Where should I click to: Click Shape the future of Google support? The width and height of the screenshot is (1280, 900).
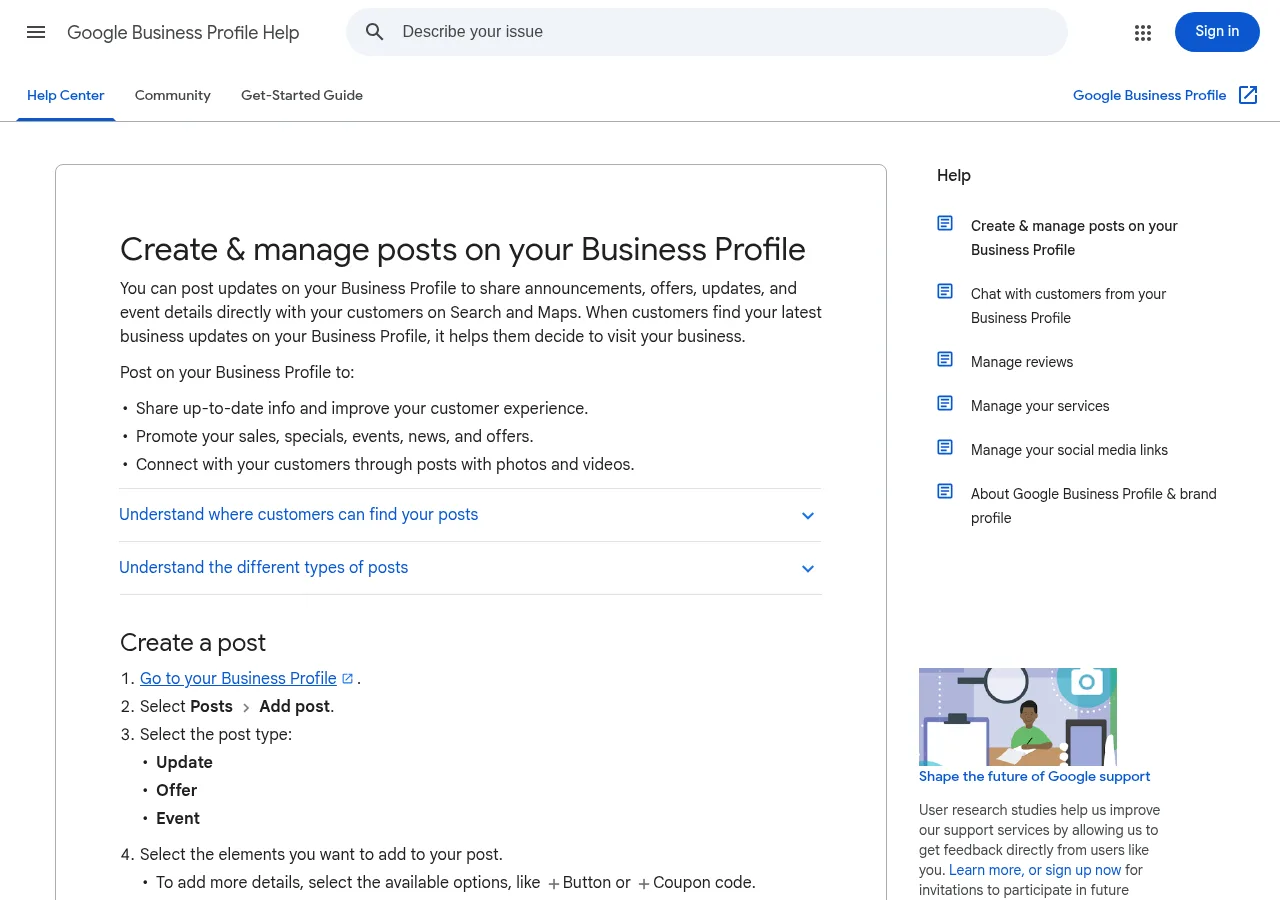point(1034,776)
